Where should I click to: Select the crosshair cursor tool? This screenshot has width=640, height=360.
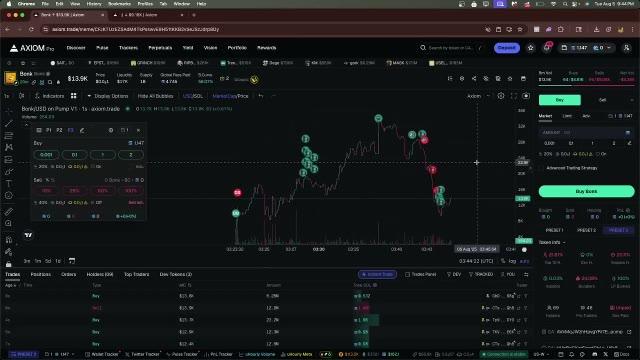9,111
